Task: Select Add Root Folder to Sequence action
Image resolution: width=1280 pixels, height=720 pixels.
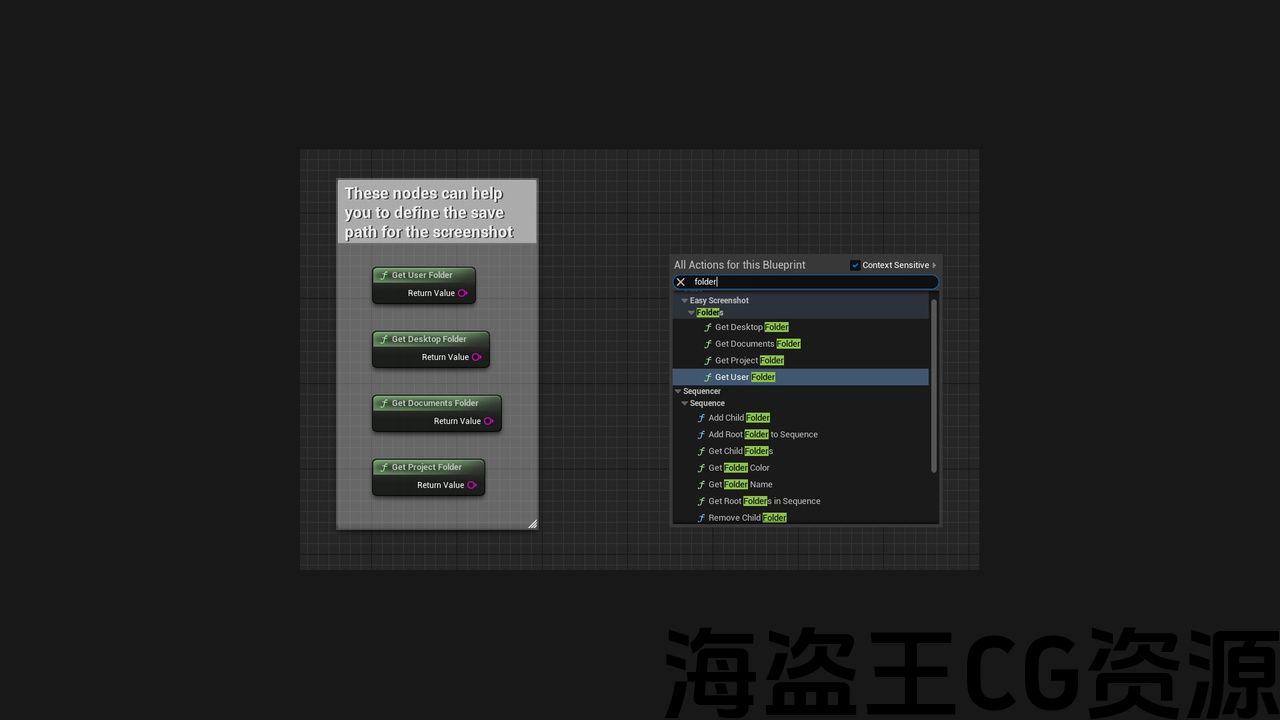Action: pyautogui.click(x=762, y=434)
